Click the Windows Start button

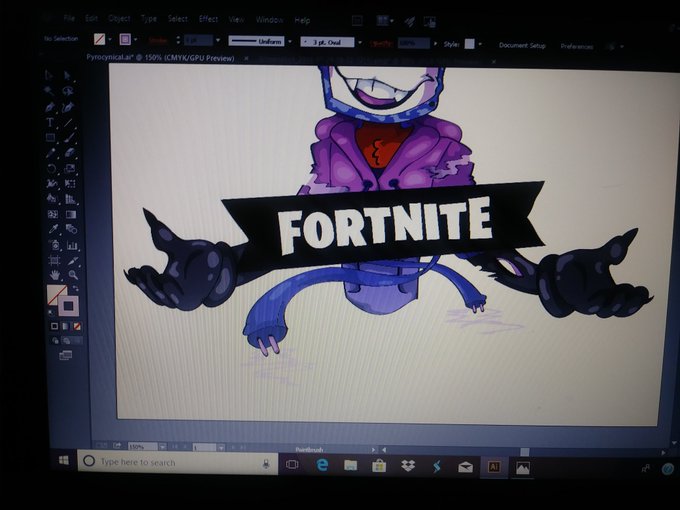point(64,460)
